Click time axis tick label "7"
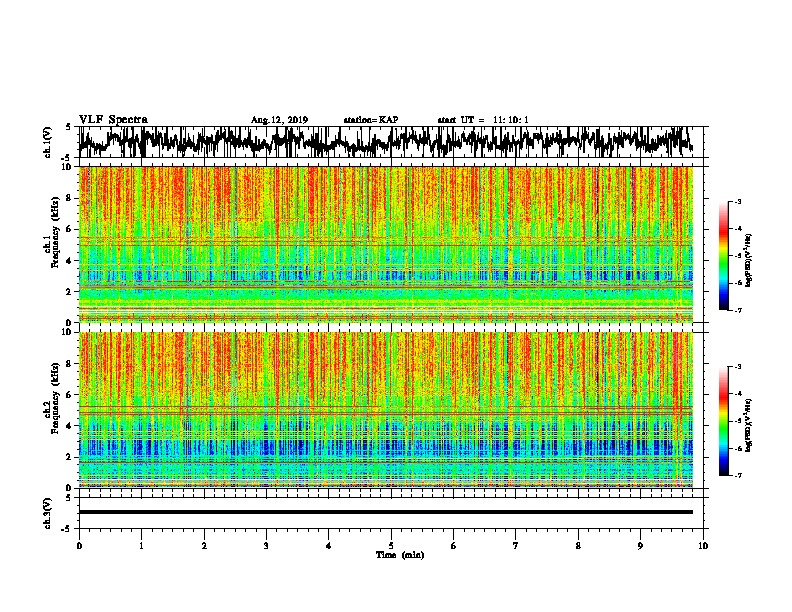The width and height of the screenshot is (792, 612). click(x=516, y=546)
